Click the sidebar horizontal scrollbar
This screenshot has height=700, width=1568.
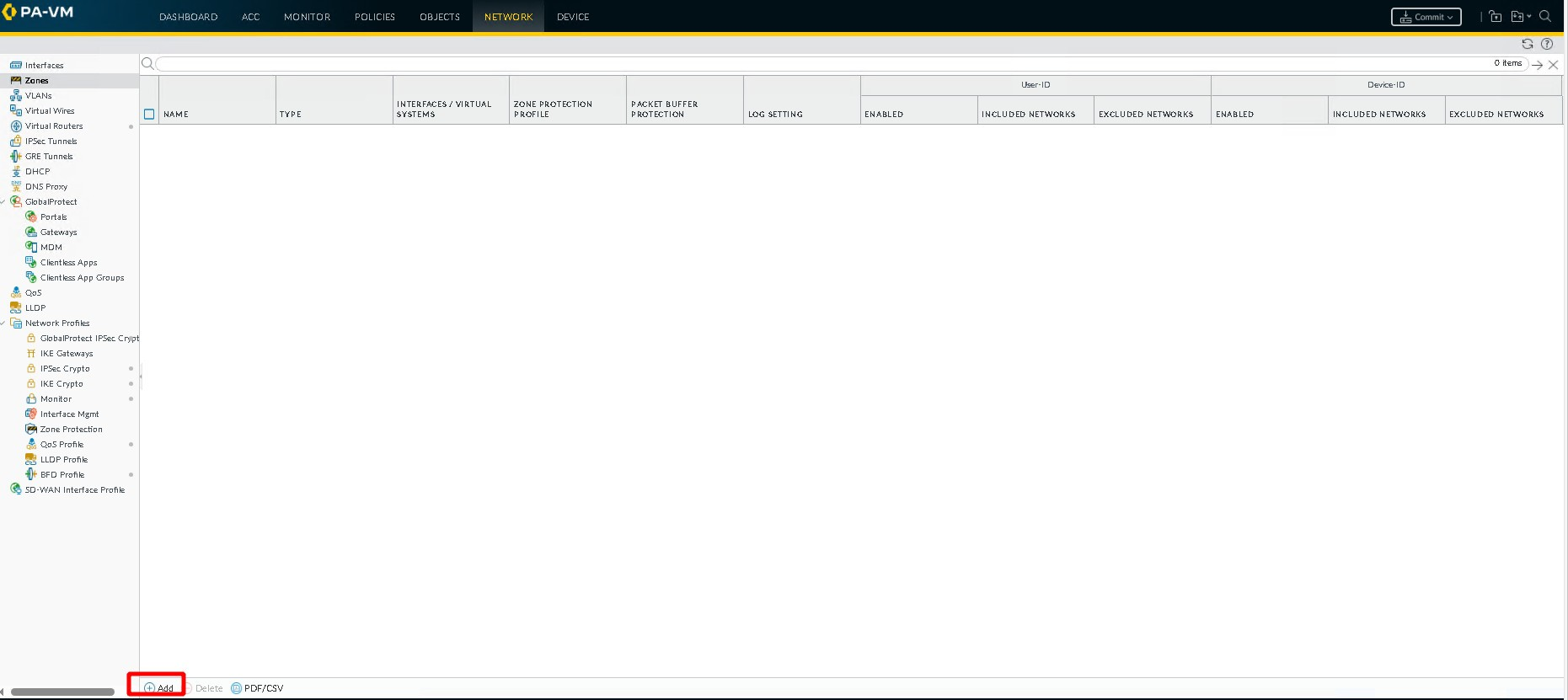(62, 692)
